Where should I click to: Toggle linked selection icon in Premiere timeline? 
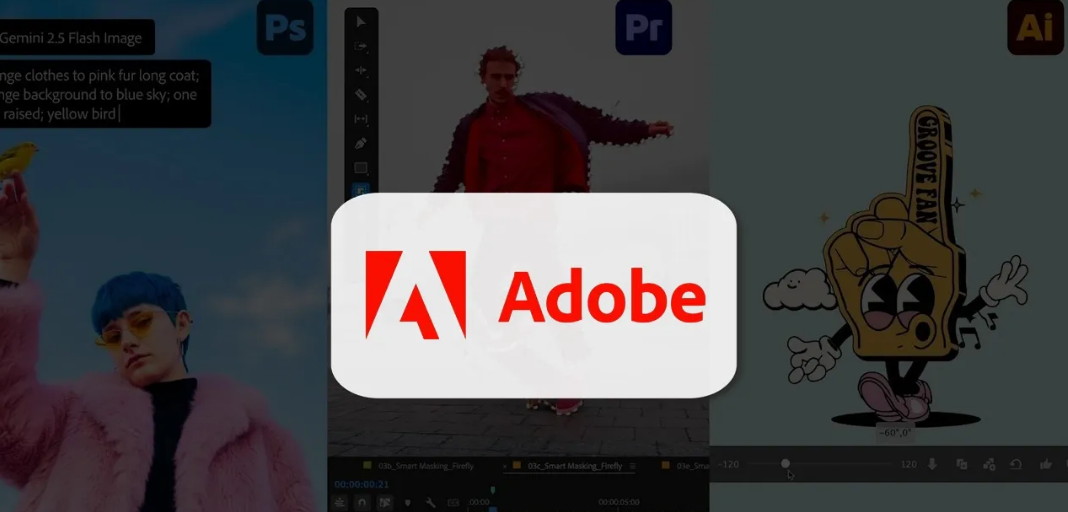click(x=385, y=502)
